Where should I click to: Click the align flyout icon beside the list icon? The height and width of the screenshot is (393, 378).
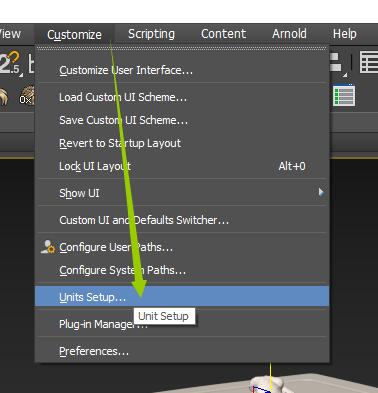pyautogui.click(x=338, y=63)
